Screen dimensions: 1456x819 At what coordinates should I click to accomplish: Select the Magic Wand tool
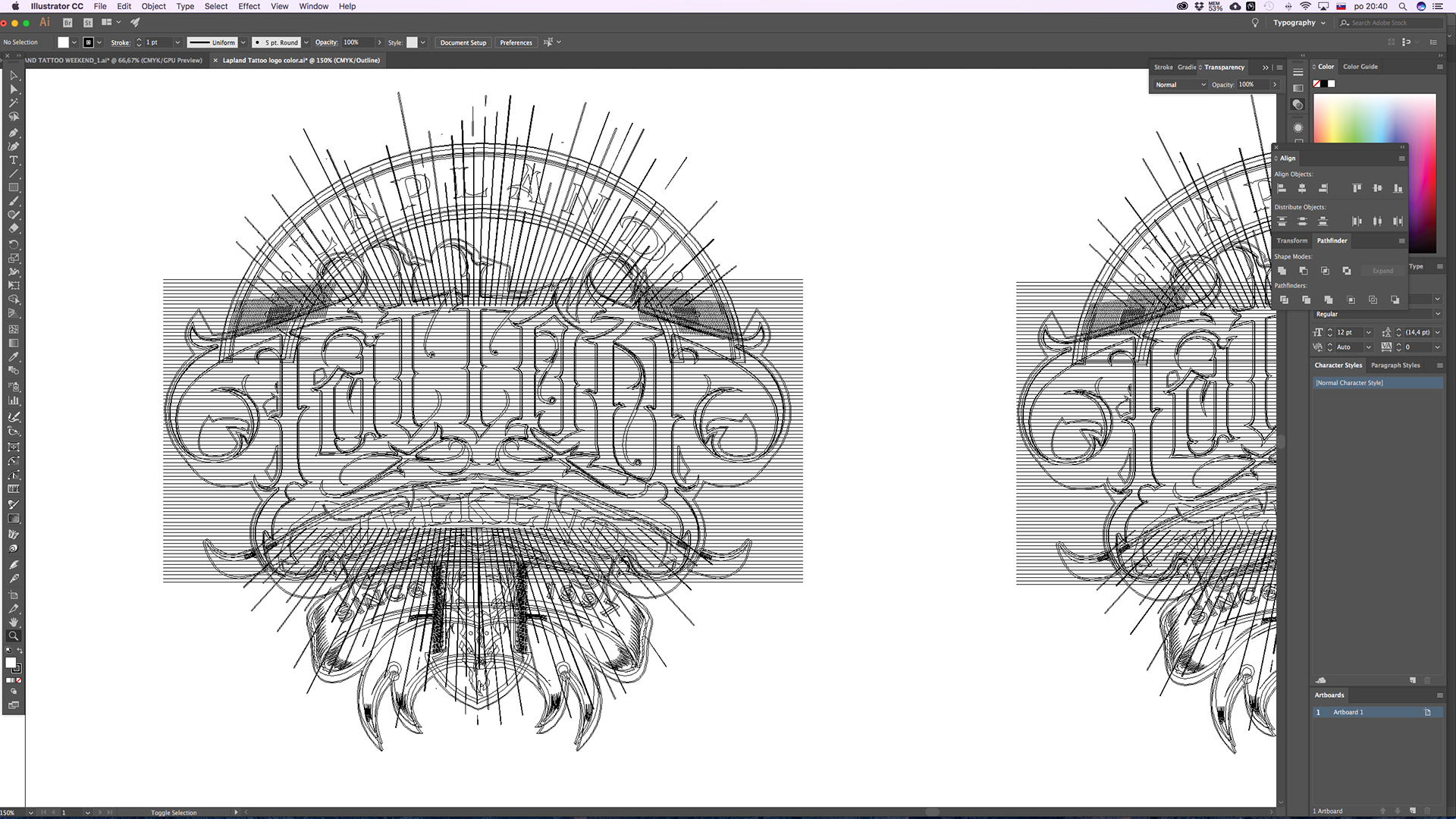tap(14, 103)
